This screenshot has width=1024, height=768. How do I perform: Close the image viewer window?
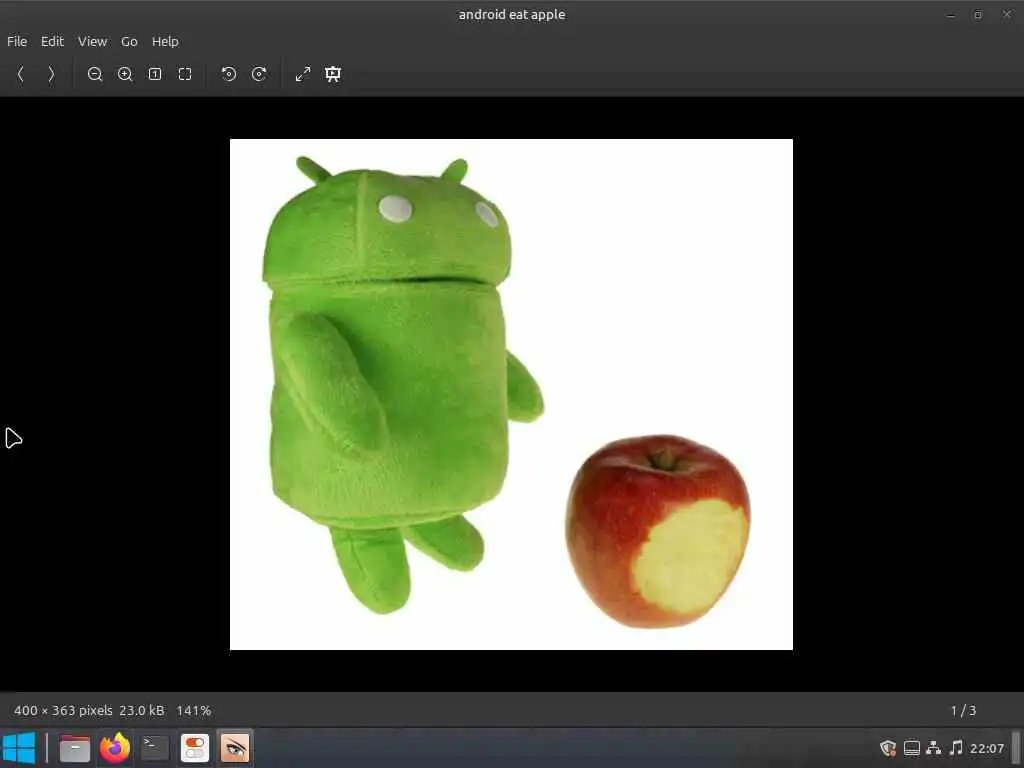(x=1006, y=15)
